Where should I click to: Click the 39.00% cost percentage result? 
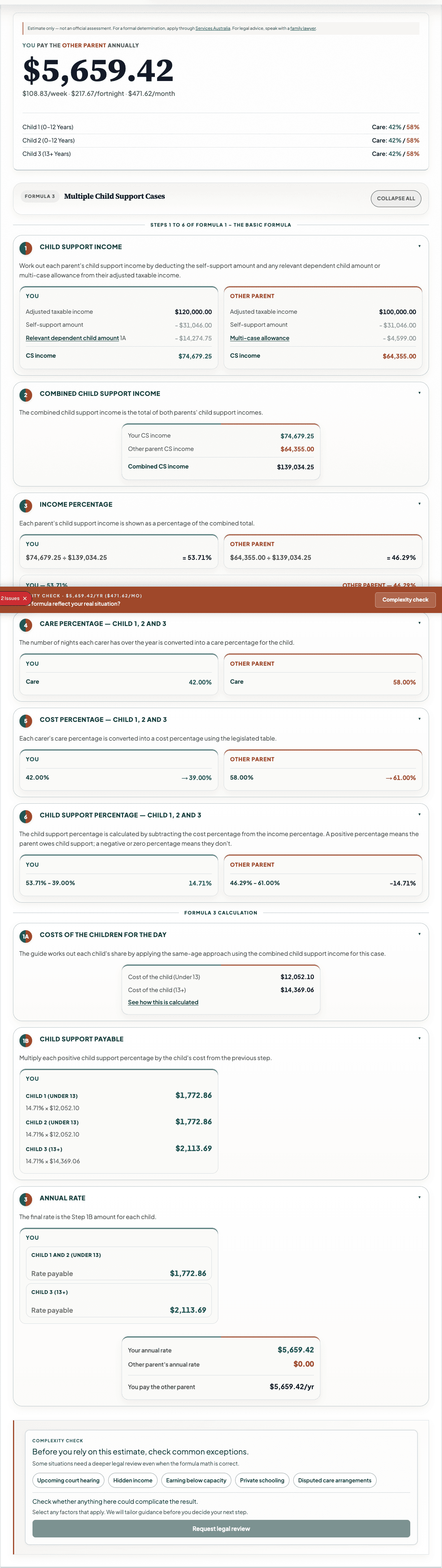click(x=197, y=778)
